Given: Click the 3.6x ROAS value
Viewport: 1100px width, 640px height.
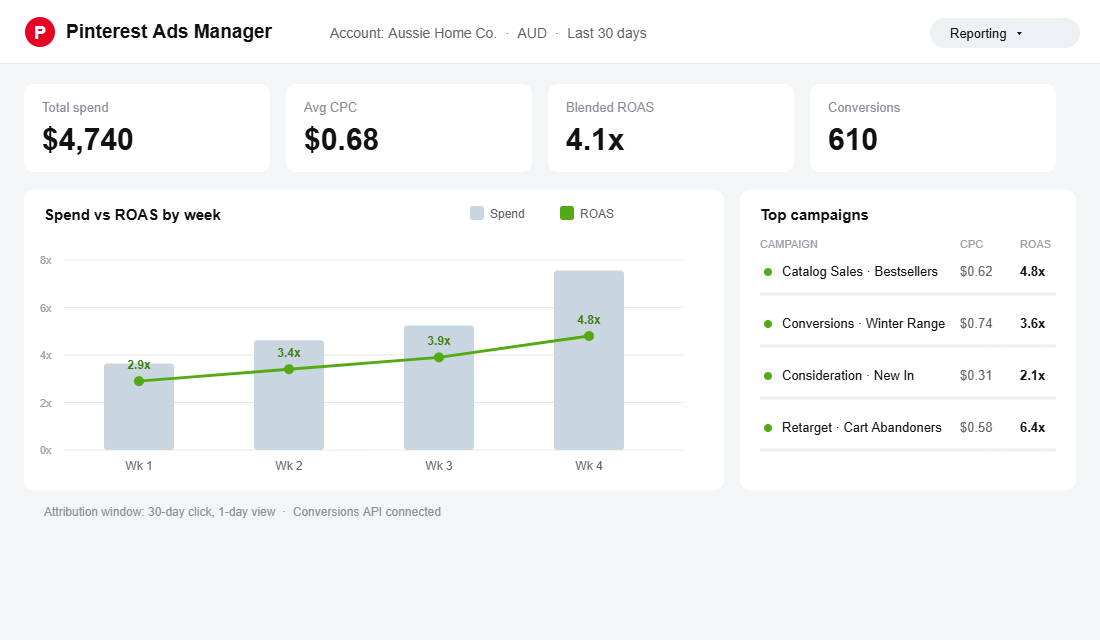Looking at the screenshot, I should [1032, 324].
